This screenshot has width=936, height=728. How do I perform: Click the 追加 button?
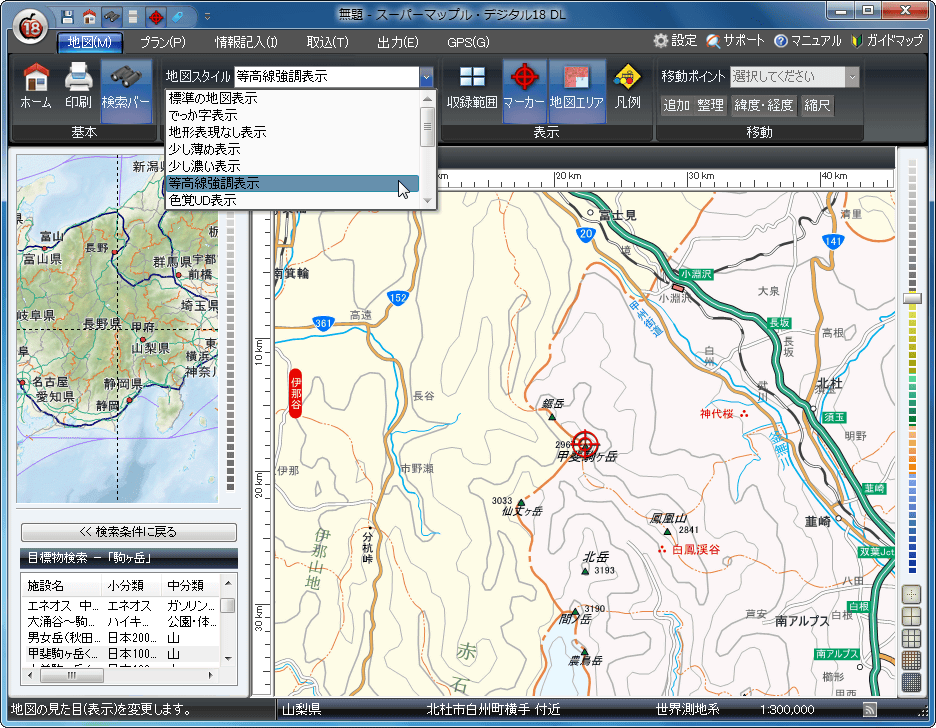click(676, 106)
